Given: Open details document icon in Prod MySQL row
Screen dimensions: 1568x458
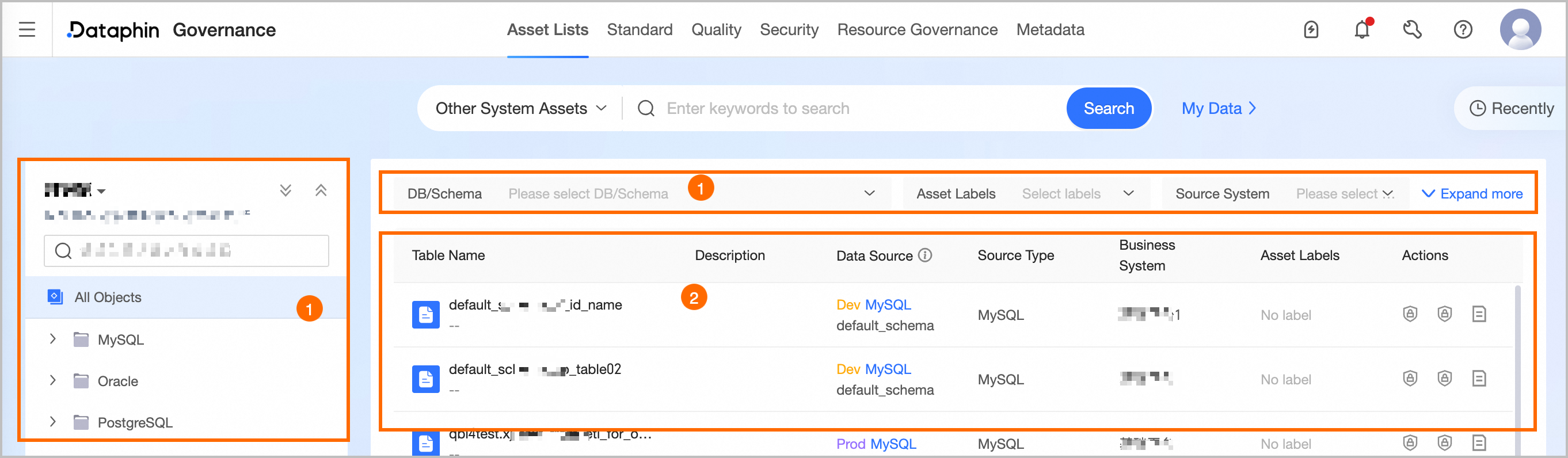Looking at the screenshot, I should [1479, 443].
